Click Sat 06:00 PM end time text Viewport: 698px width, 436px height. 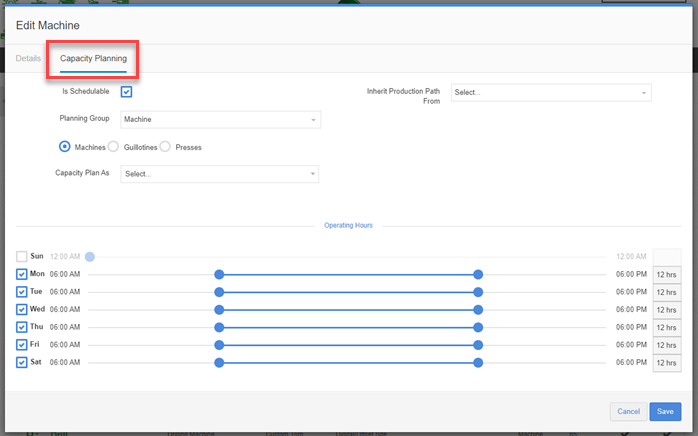tap(631, 362)
